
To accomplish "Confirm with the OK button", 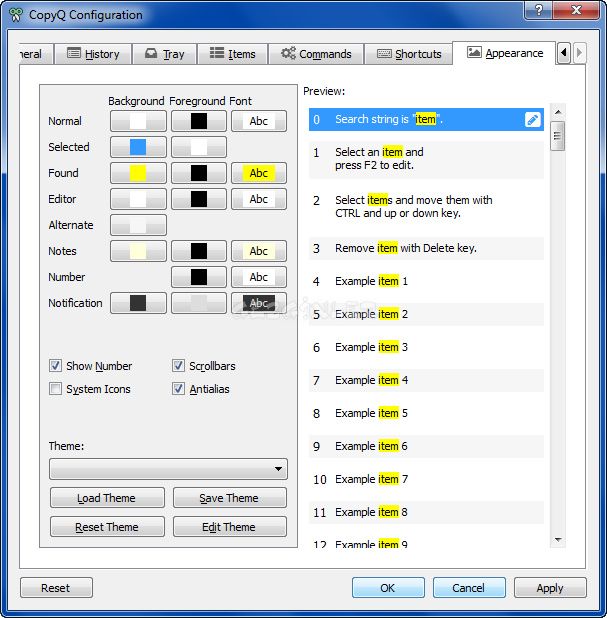I will click(x=388, y=588).
